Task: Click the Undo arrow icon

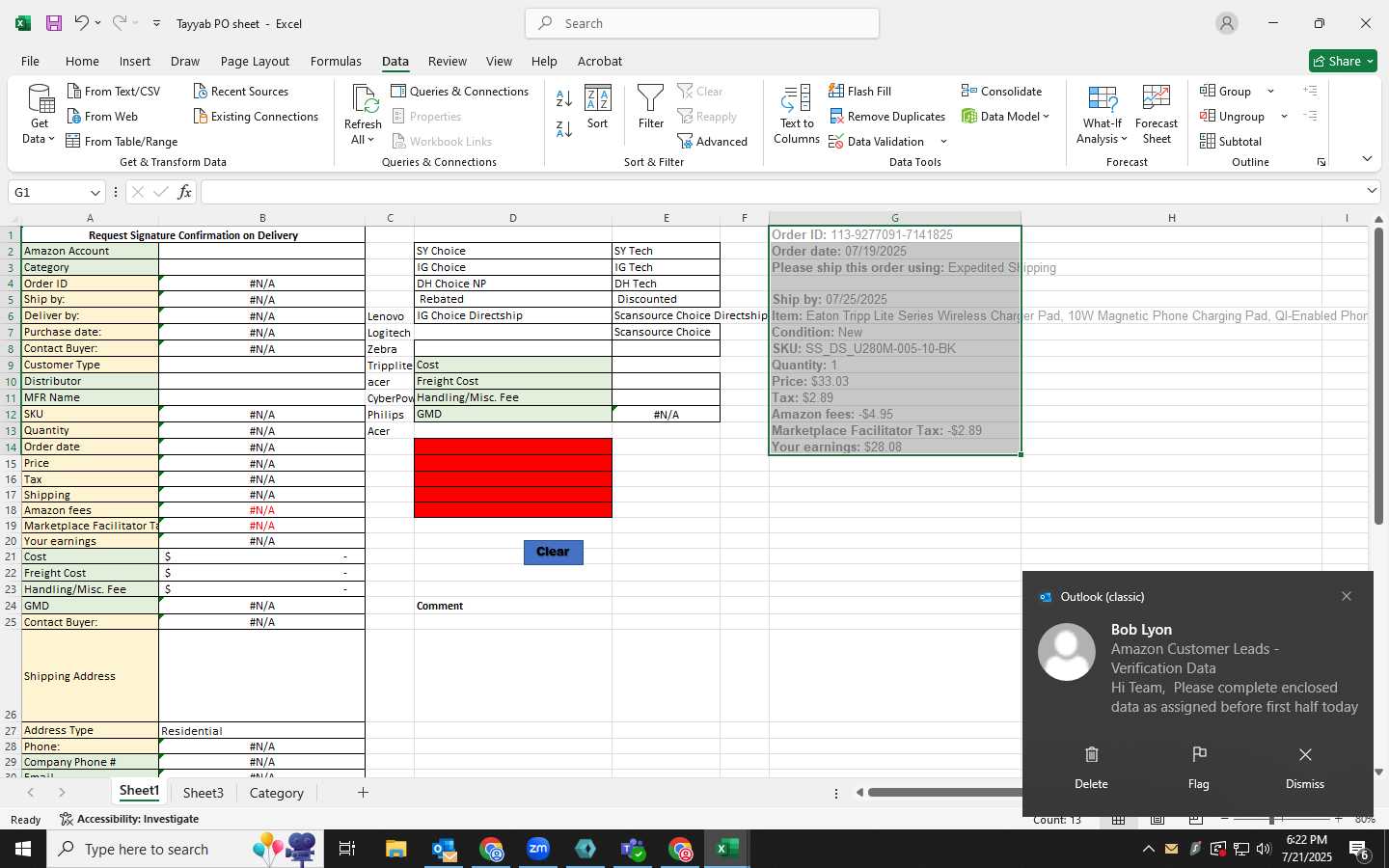Action: [81, 23]
